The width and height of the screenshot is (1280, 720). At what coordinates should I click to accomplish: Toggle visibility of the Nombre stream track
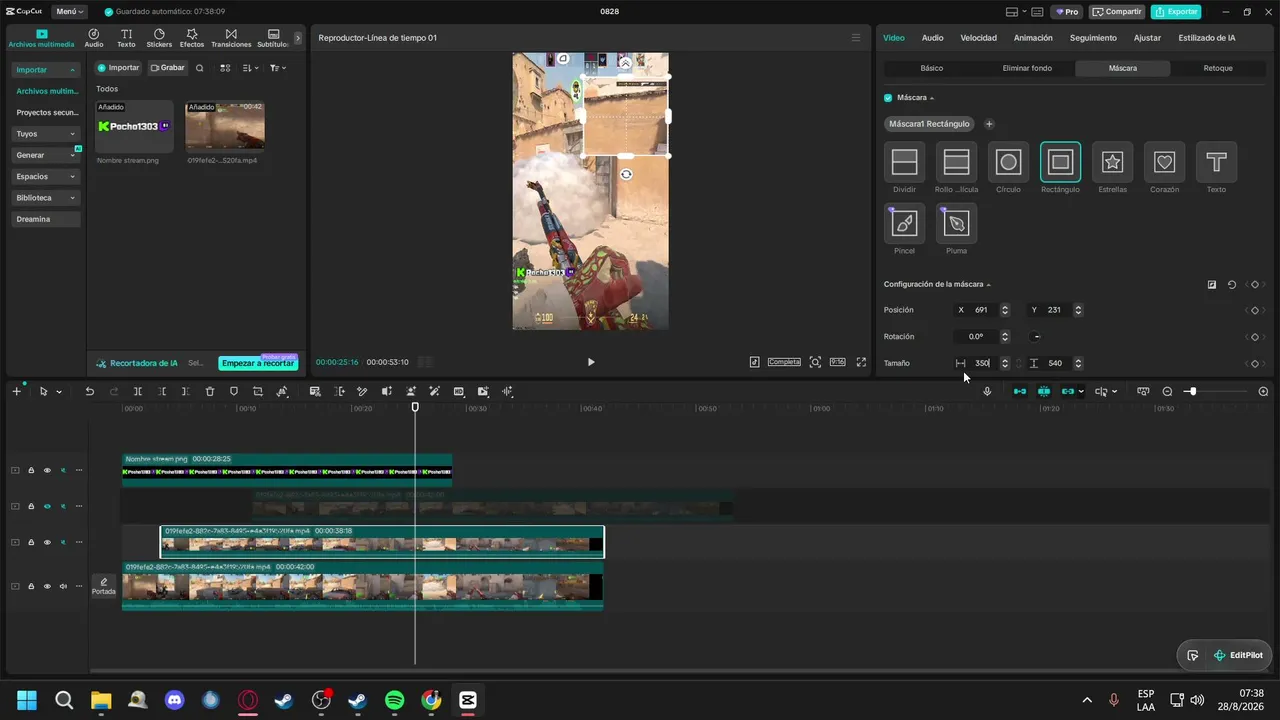point(47,470)
